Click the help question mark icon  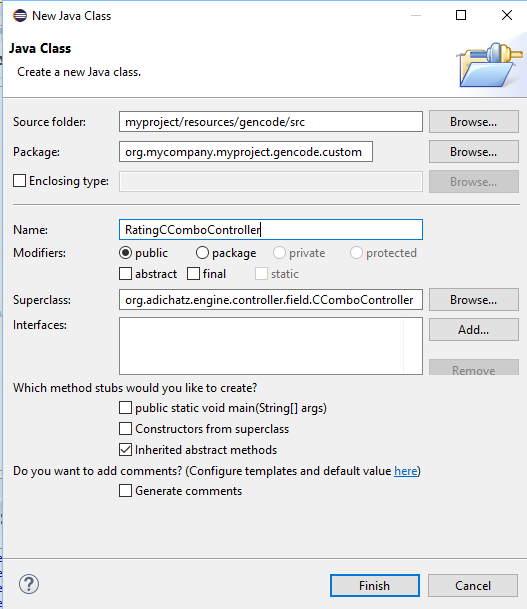pyautogui.click(x=29, y=584)
